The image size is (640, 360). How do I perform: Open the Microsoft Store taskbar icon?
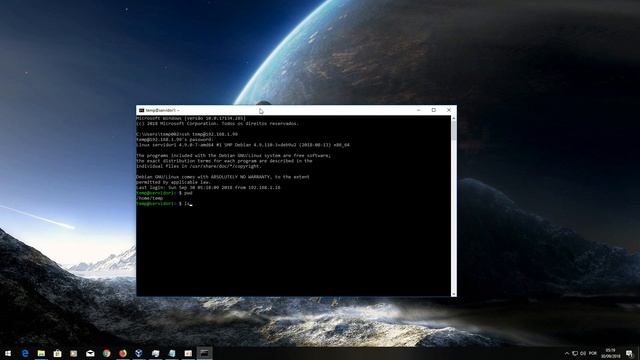(58, 353)
